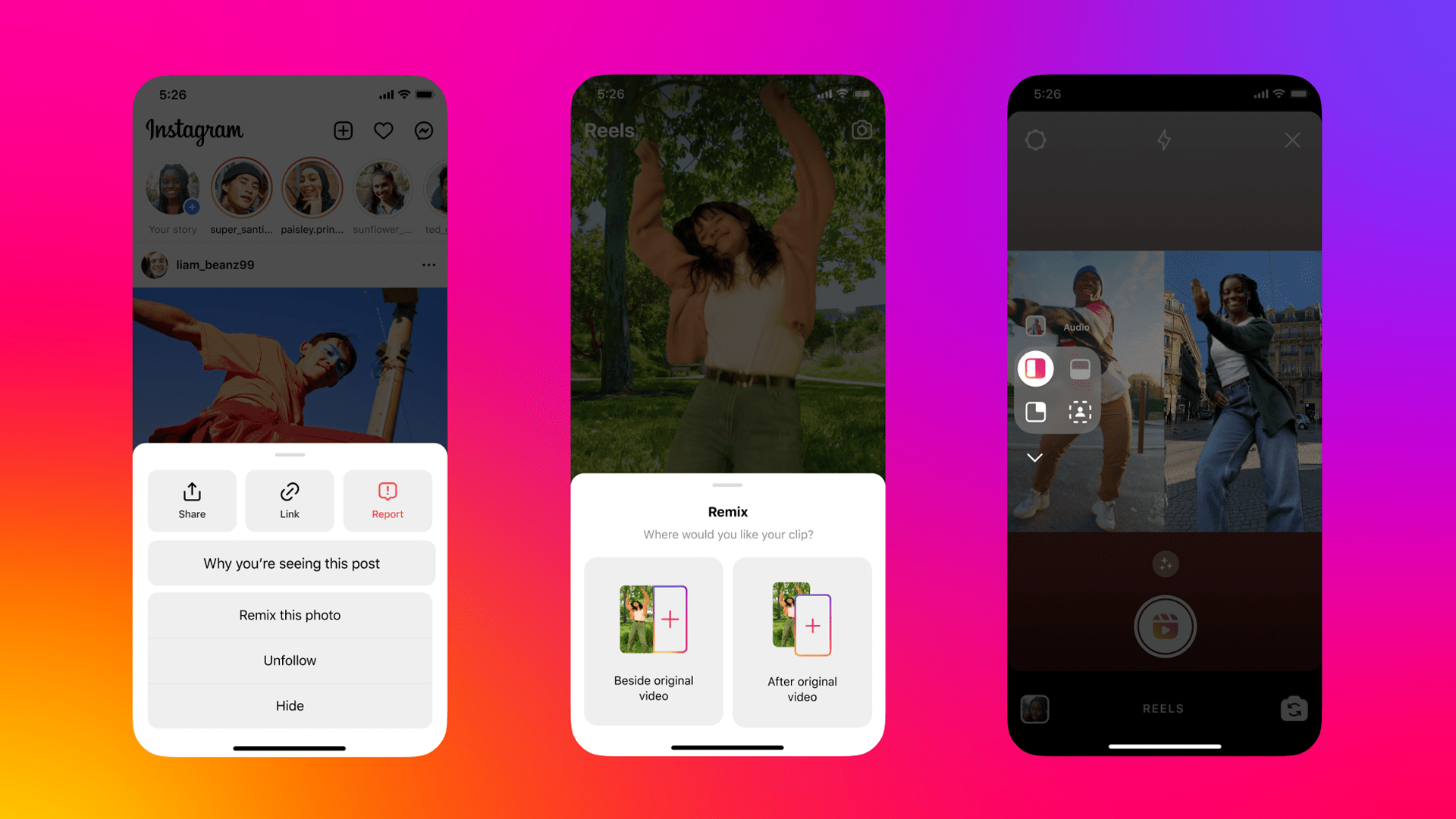Click Why you're seeing this post option

coord(290,563)
